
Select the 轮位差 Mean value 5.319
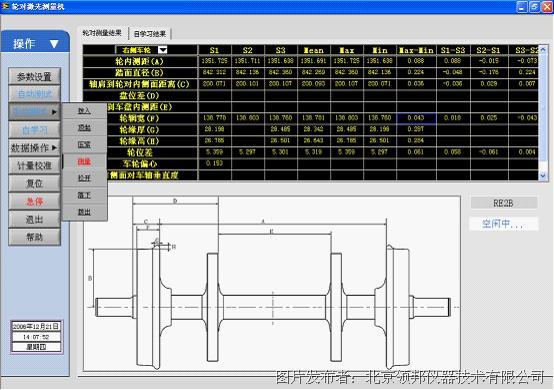point(314,152)
